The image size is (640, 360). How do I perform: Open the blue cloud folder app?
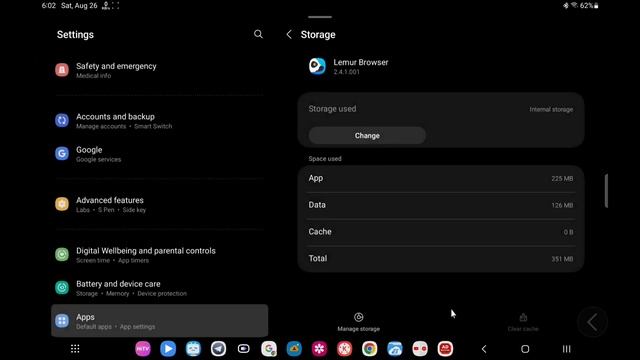[x=395, y=349]
